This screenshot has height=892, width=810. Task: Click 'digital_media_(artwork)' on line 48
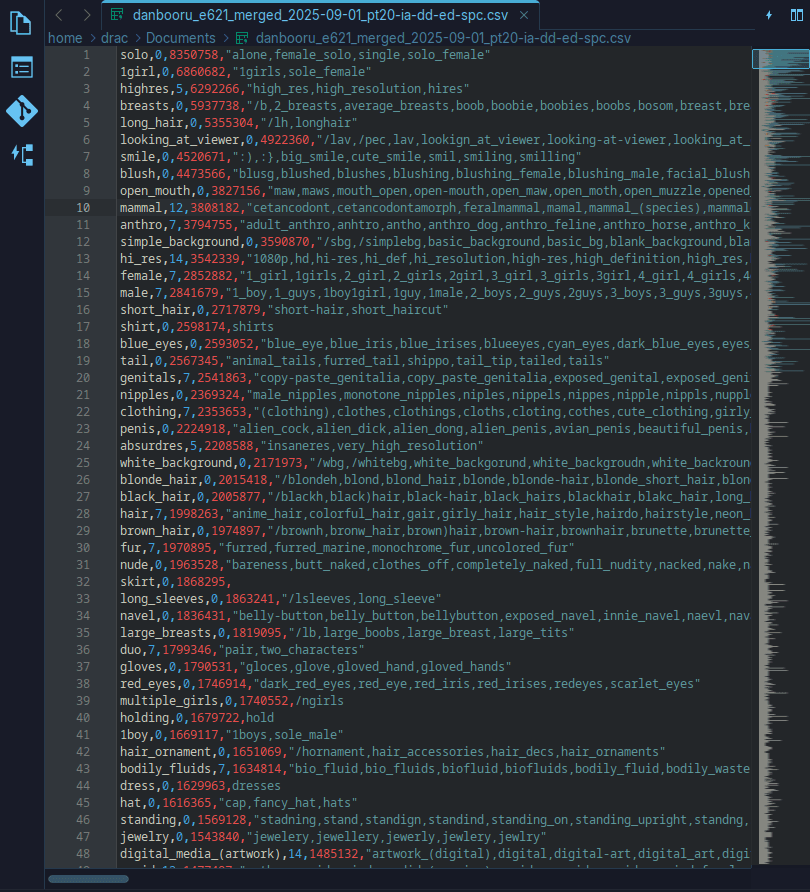click(x=200, y=853)
